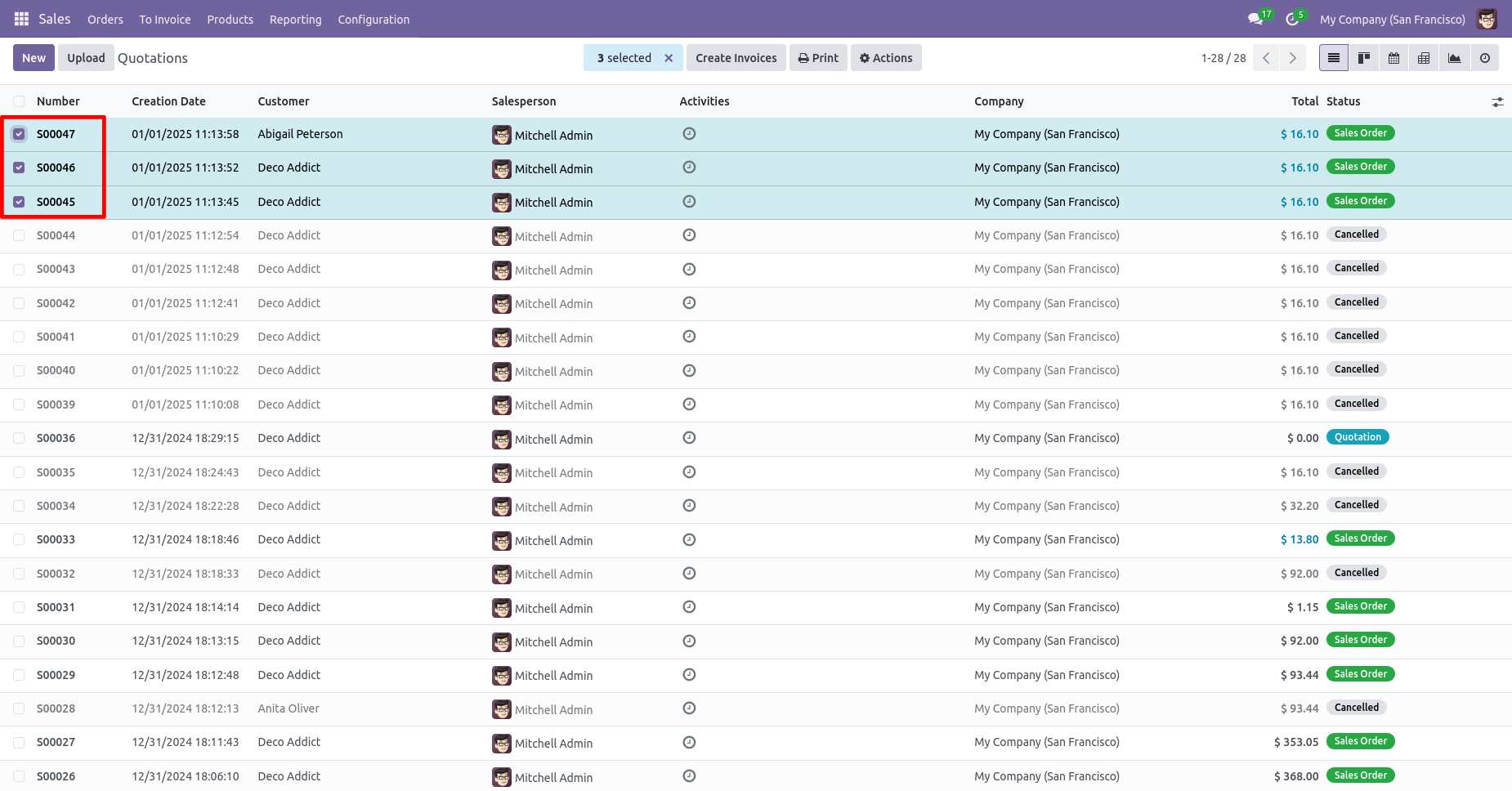Switch to kanban view icon
Image resolution: width=1512 pixels, height=791 pixels.
[x=1364, y=58]
